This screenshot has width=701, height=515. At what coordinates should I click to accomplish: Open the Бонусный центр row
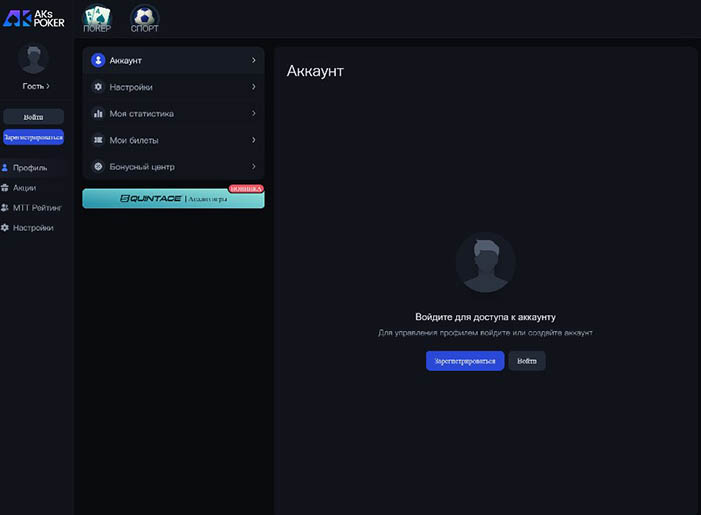[x=173, y=166]
